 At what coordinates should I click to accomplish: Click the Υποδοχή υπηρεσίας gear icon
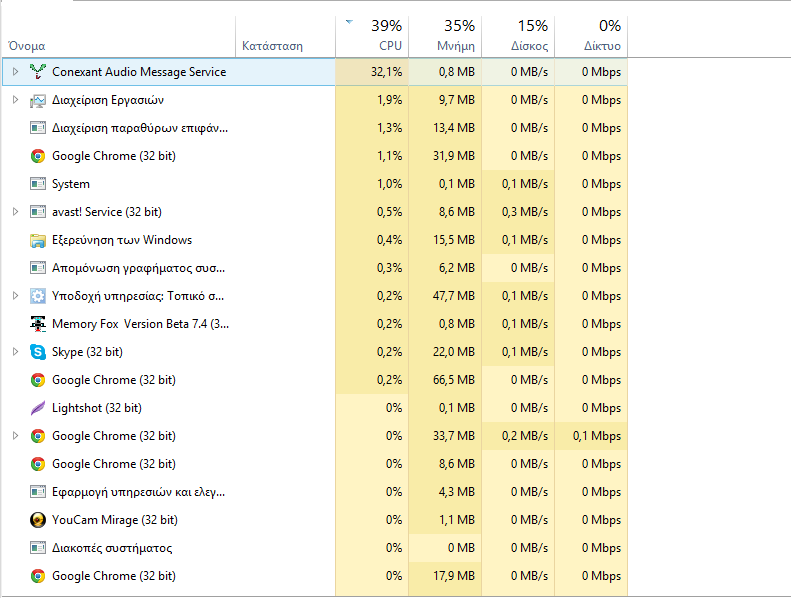point(38,296)
